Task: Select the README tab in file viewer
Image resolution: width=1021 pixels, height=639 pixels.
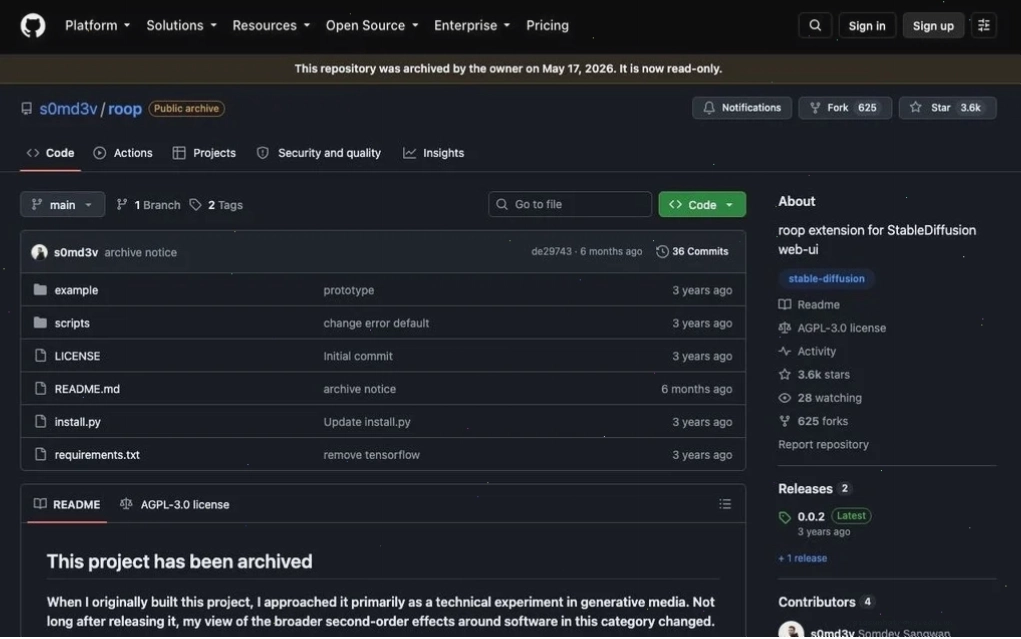Action: [x=67, y=504]
